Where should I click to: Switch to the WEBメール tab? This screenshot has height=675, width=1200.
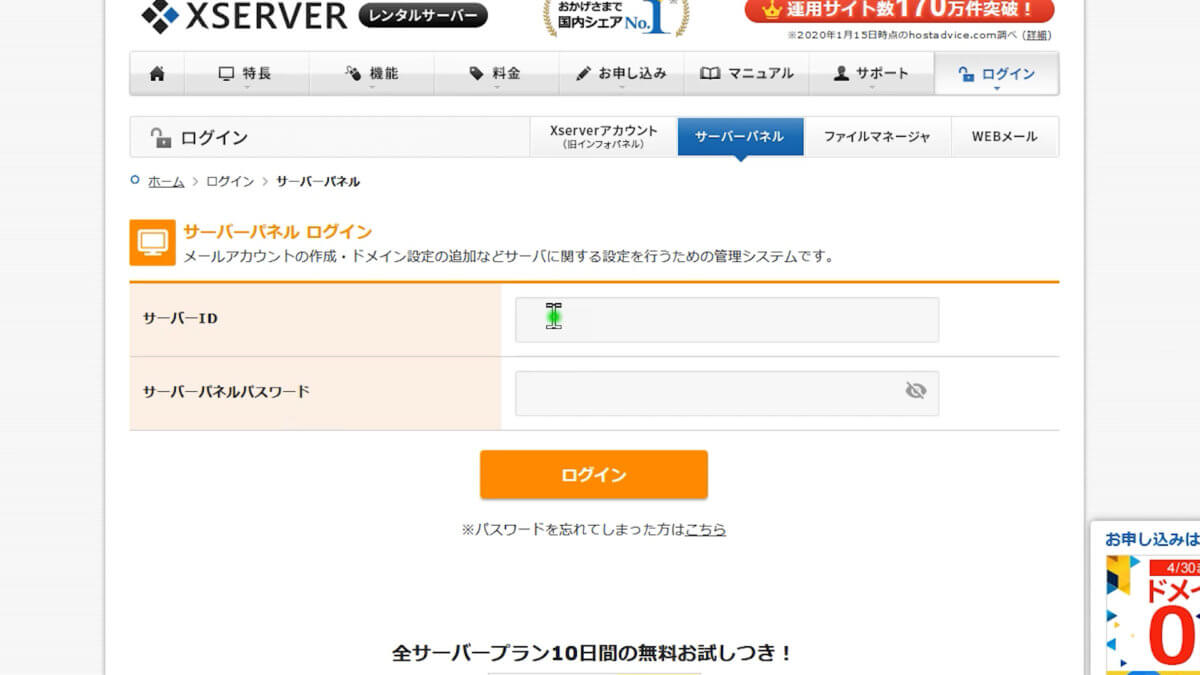click(x=1004, y=137)
